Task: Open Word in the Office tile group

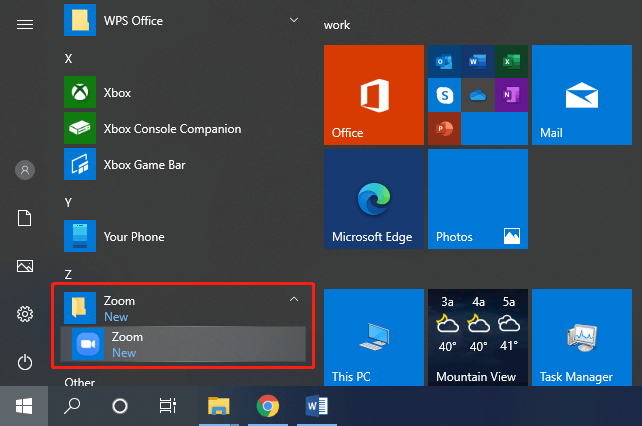Action: (478, 61)
